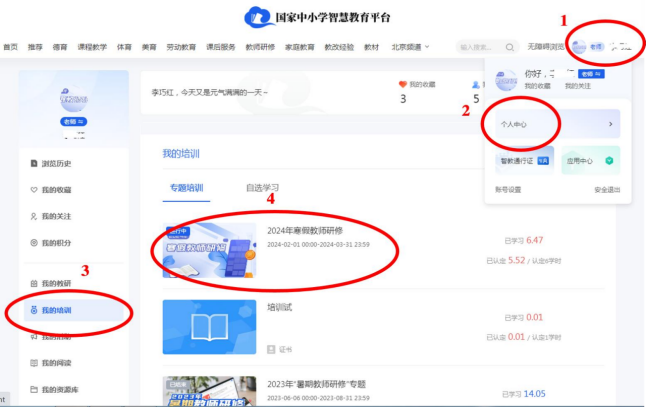
Task: Open the user avatar in top bar
Action: click(579, 47)
